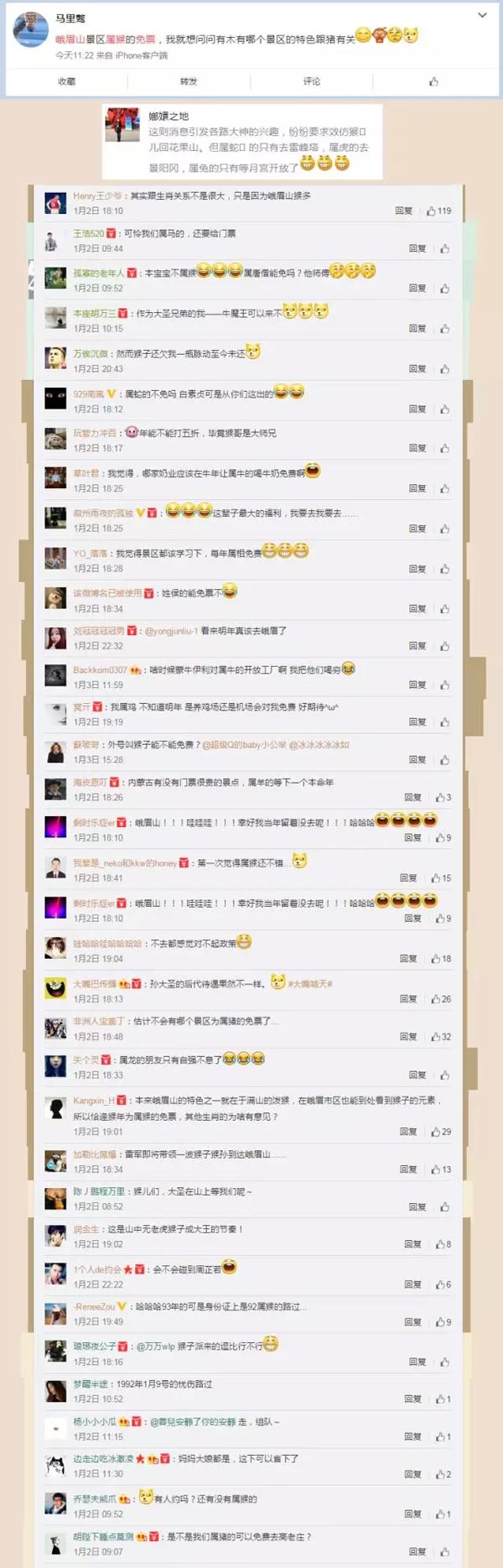Reply to 胡陞下睡点莫测's comment

tap(417, 1551)
